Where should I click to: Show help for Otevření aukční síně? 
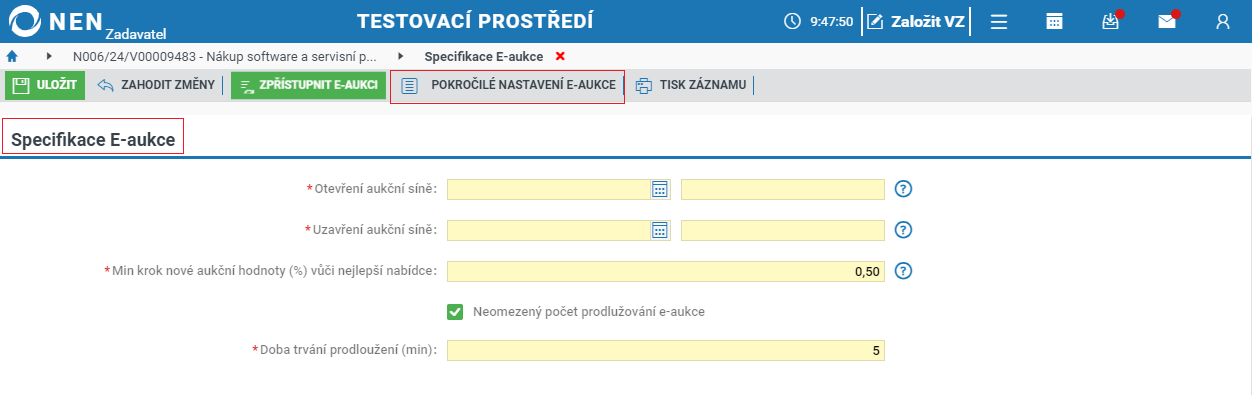point(904,189)
